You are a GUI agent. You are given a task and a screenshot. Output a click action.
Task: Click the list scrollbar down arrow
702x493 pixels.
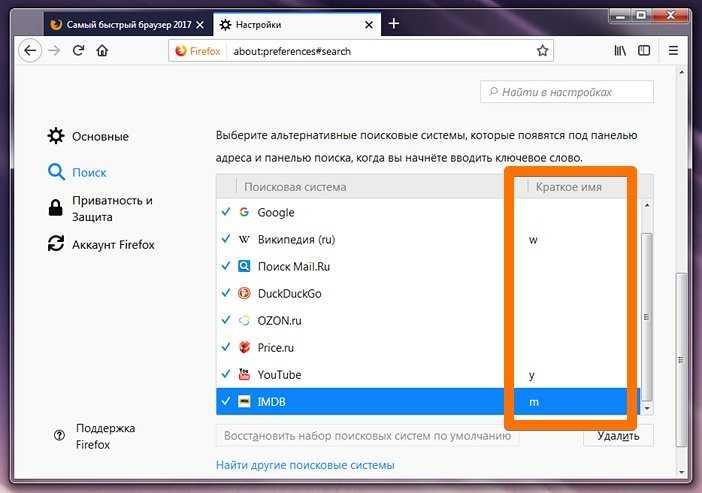click(x=646, y=408)
